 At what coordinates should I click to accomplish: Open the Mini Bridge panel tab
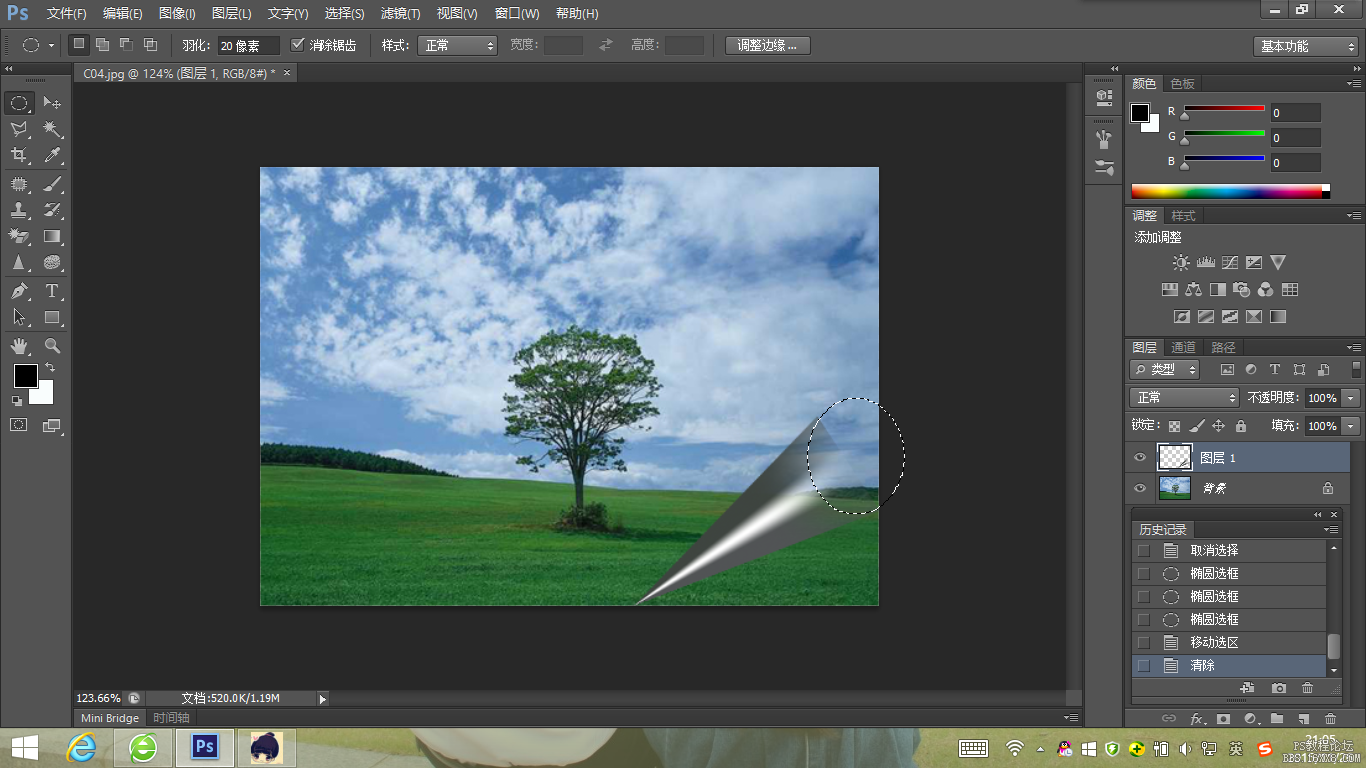coord(110,718)
